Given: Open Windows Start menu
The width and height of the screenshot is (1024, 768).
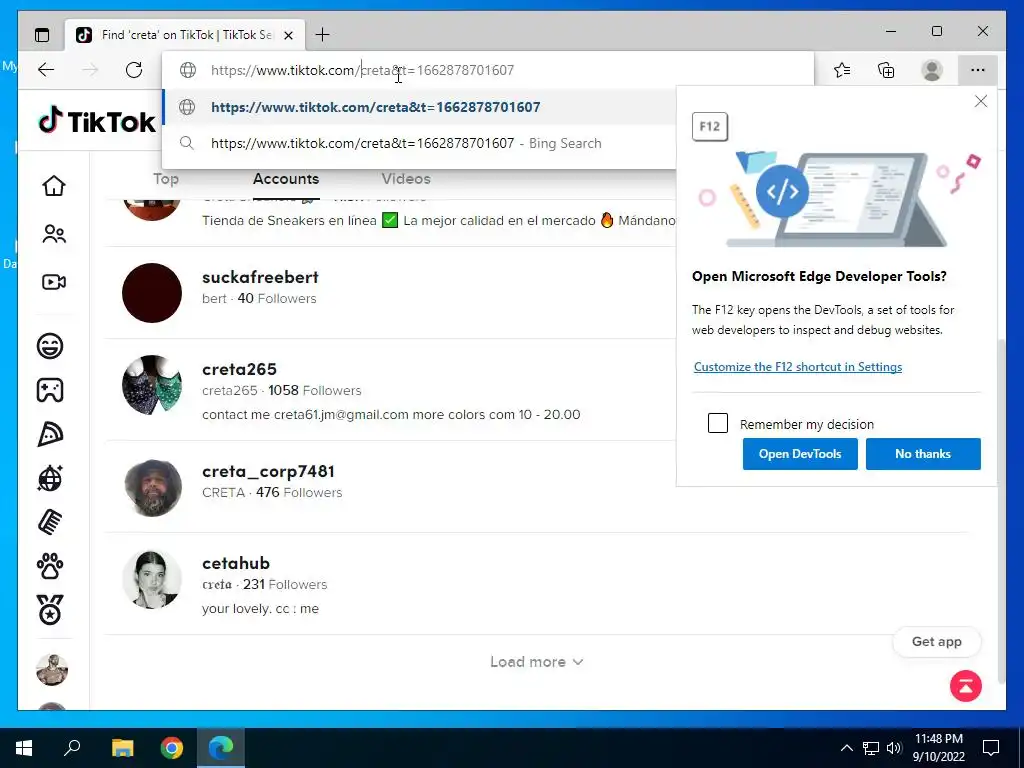Looking at the screenshot, I should click(24, 748).
